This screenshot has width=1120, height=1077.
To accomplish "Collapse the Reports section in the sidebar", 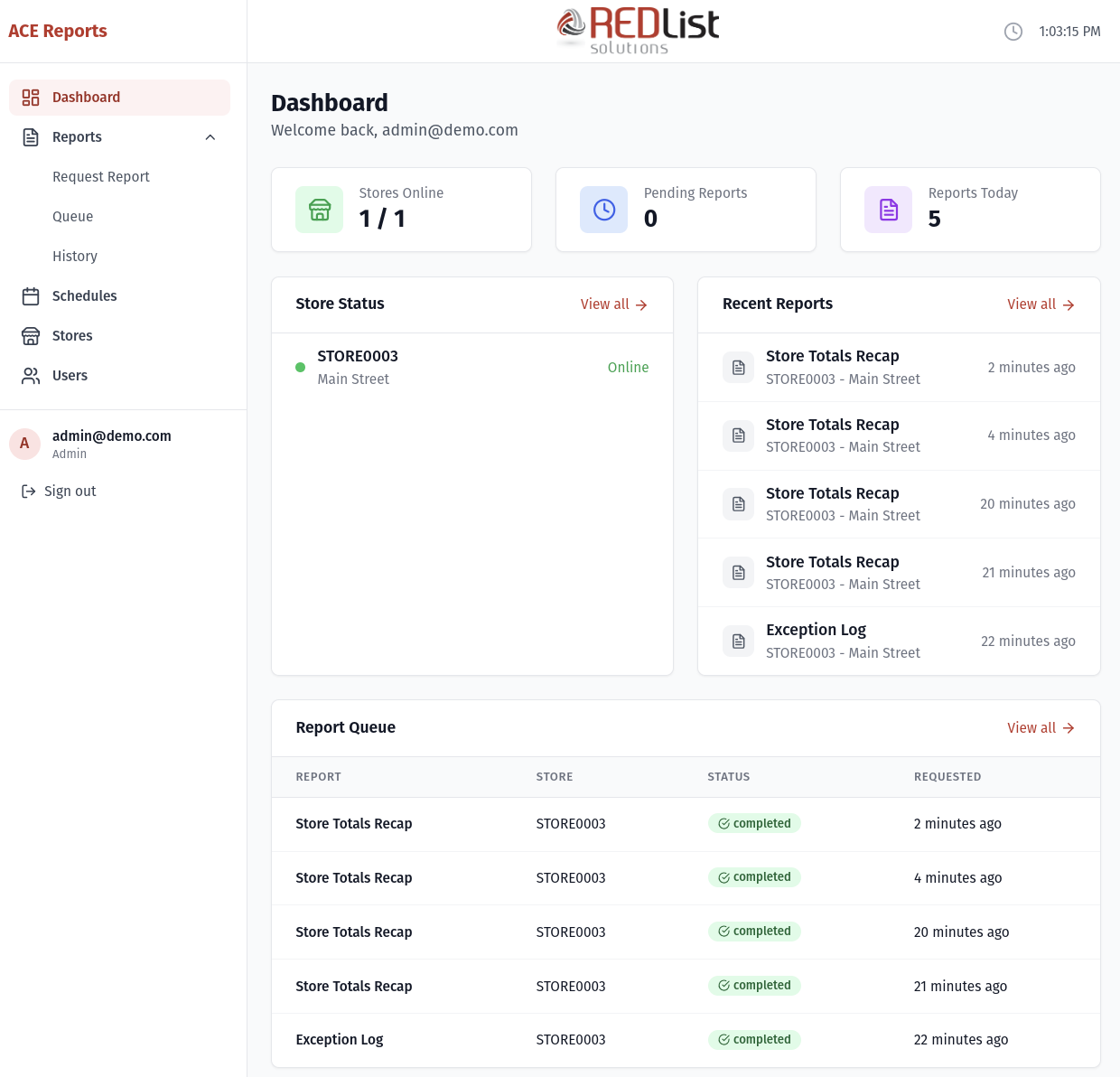I will (210, 136).
